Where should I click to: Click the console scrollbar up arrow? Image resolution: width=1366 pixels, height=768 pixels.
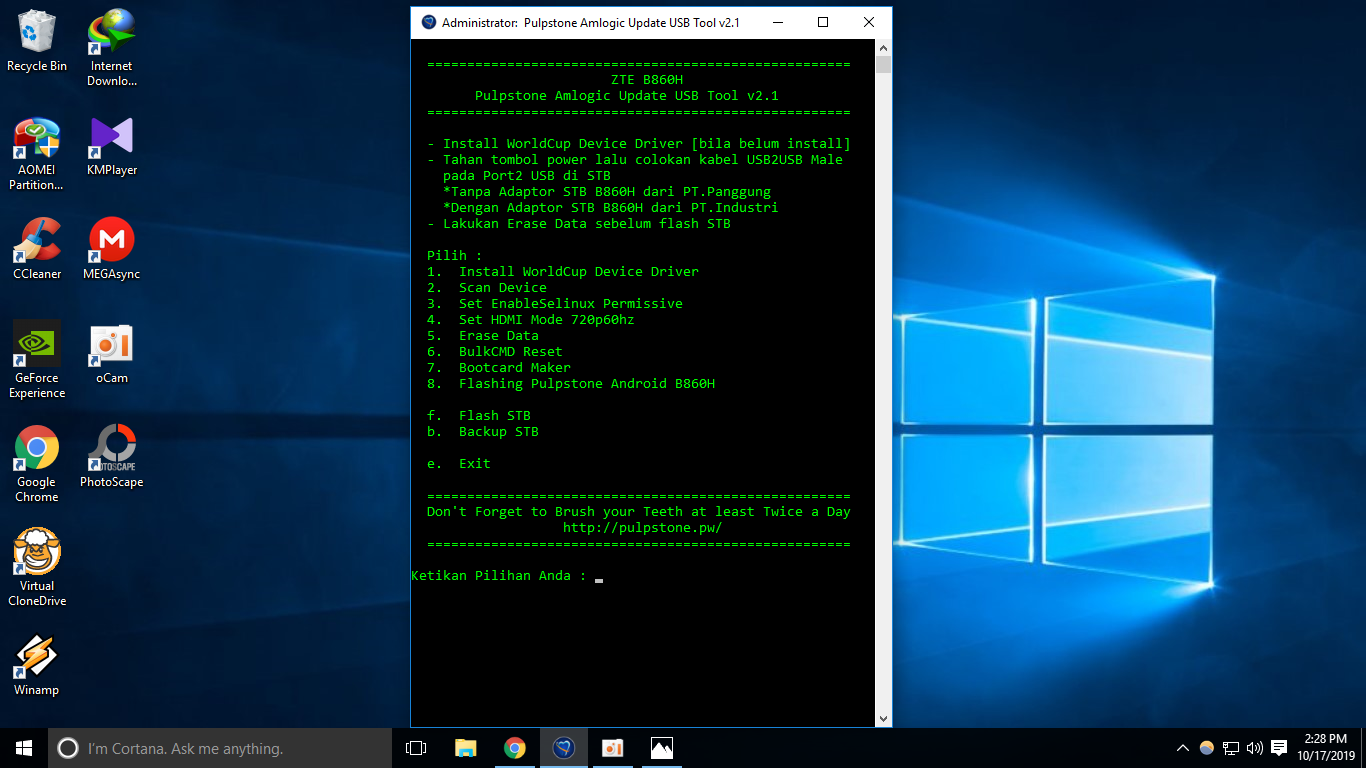coord(883,47)
